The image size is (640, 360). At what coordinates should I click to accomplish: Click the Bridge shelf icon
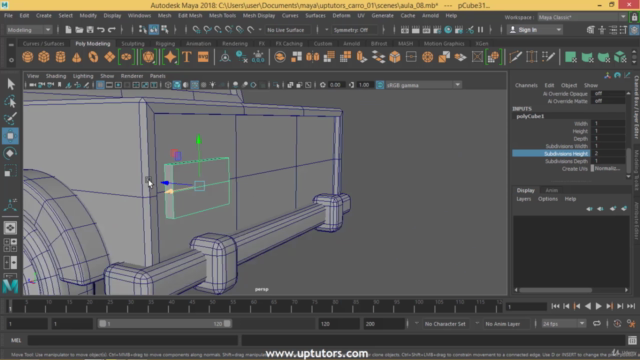(x=378, y=57)
